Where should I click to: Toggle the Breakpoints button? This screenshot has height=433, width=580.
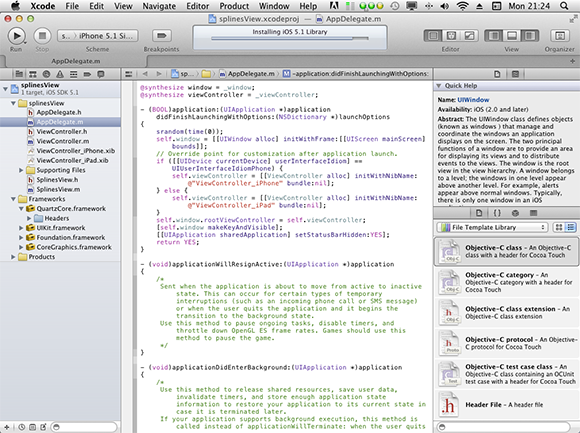tap(162, 36)
